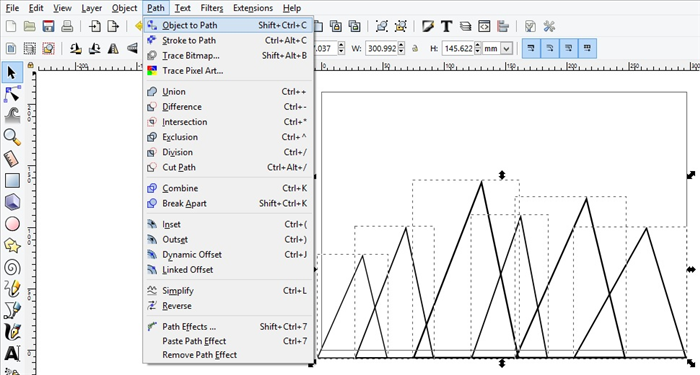This screenshot has width=700, height=375.
Task: Click the Export icon
Action: [x=113, y=26]
